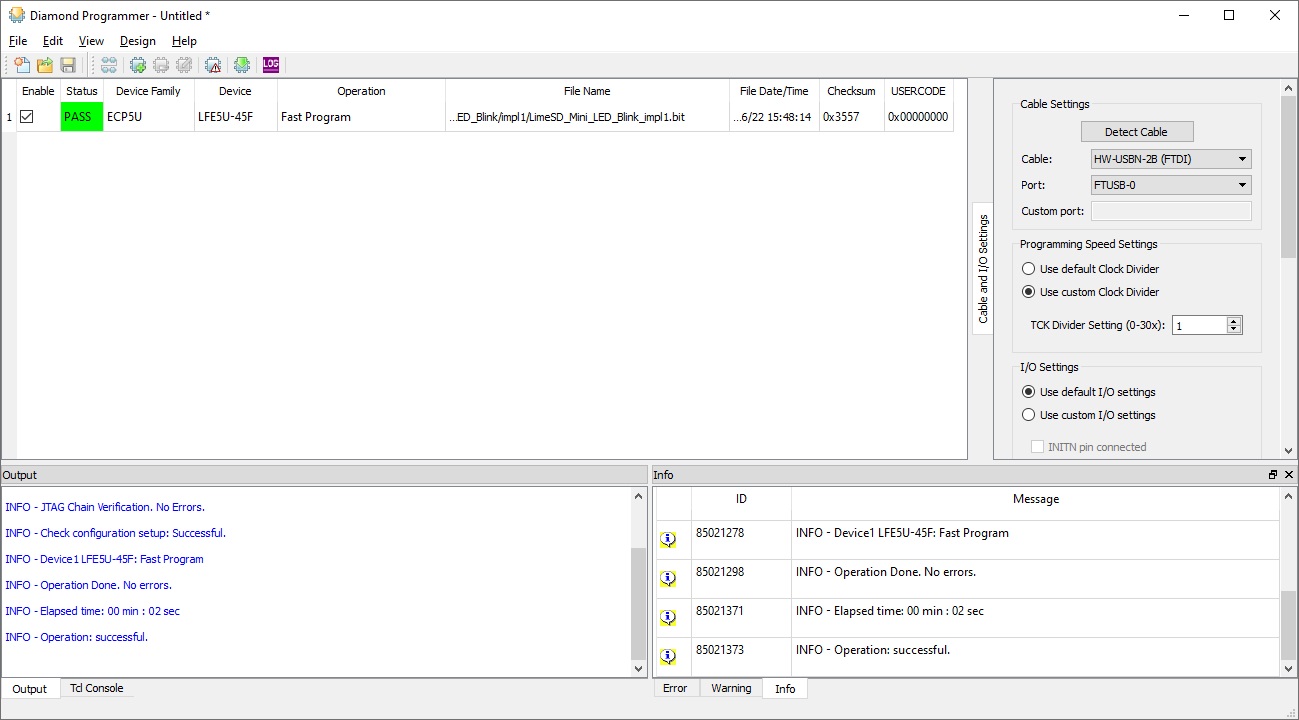1299x720 pixels.
Task: Click the Scan devices toolbar icon
Action: coord(108,65)
